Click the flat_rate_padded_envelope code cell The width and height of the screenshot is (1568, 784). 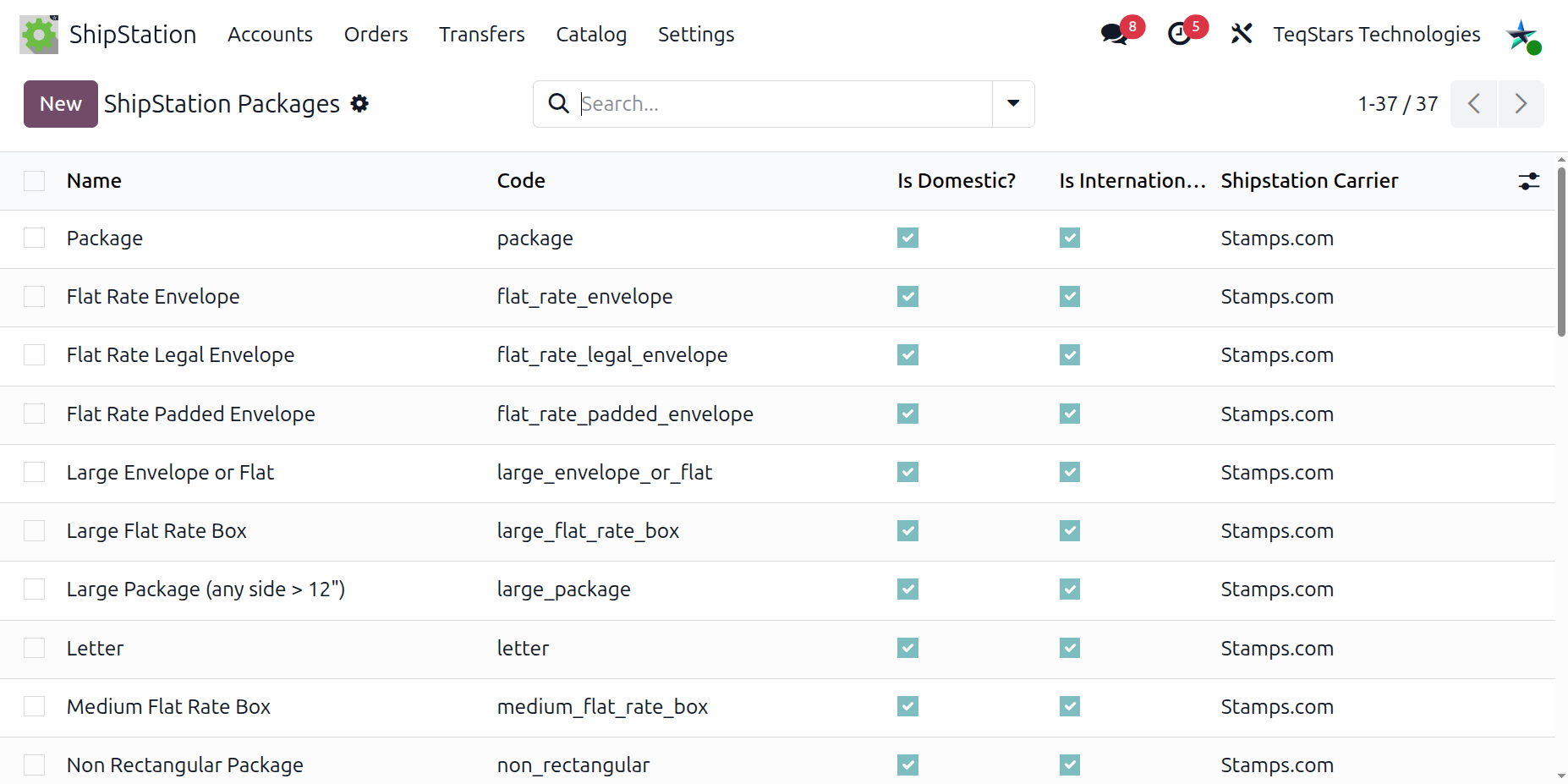625,414
